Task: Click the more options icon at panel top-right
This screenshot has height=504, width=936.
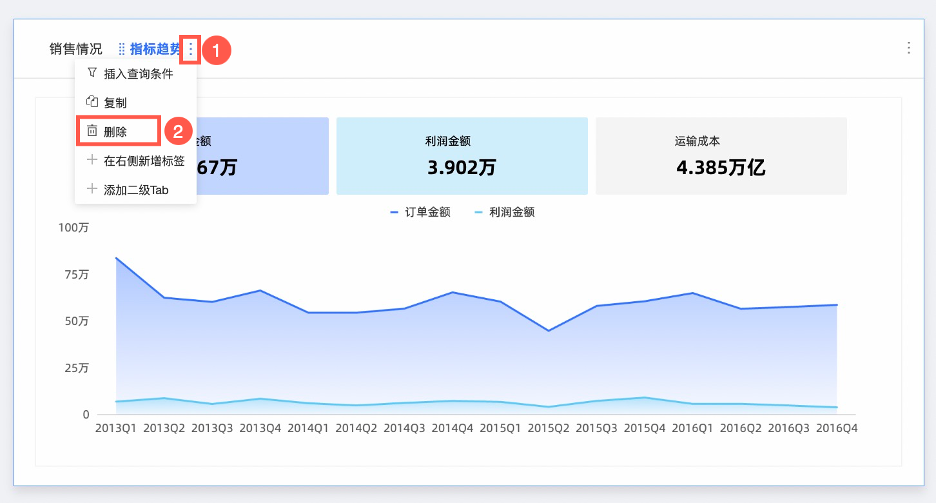Action: [x=908, y=48]
